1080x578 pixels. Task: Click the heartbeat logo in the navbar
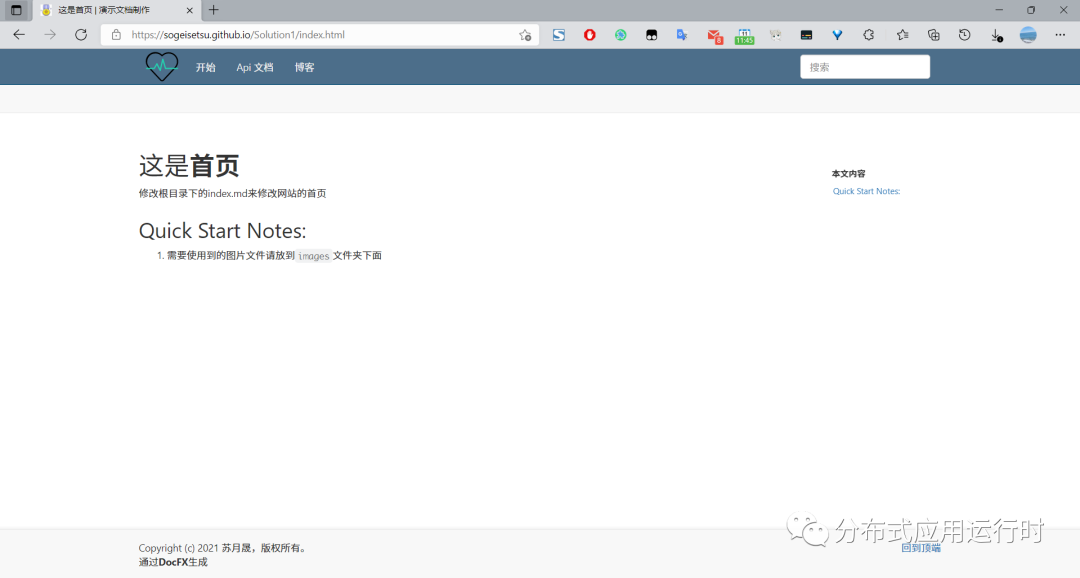161,66
